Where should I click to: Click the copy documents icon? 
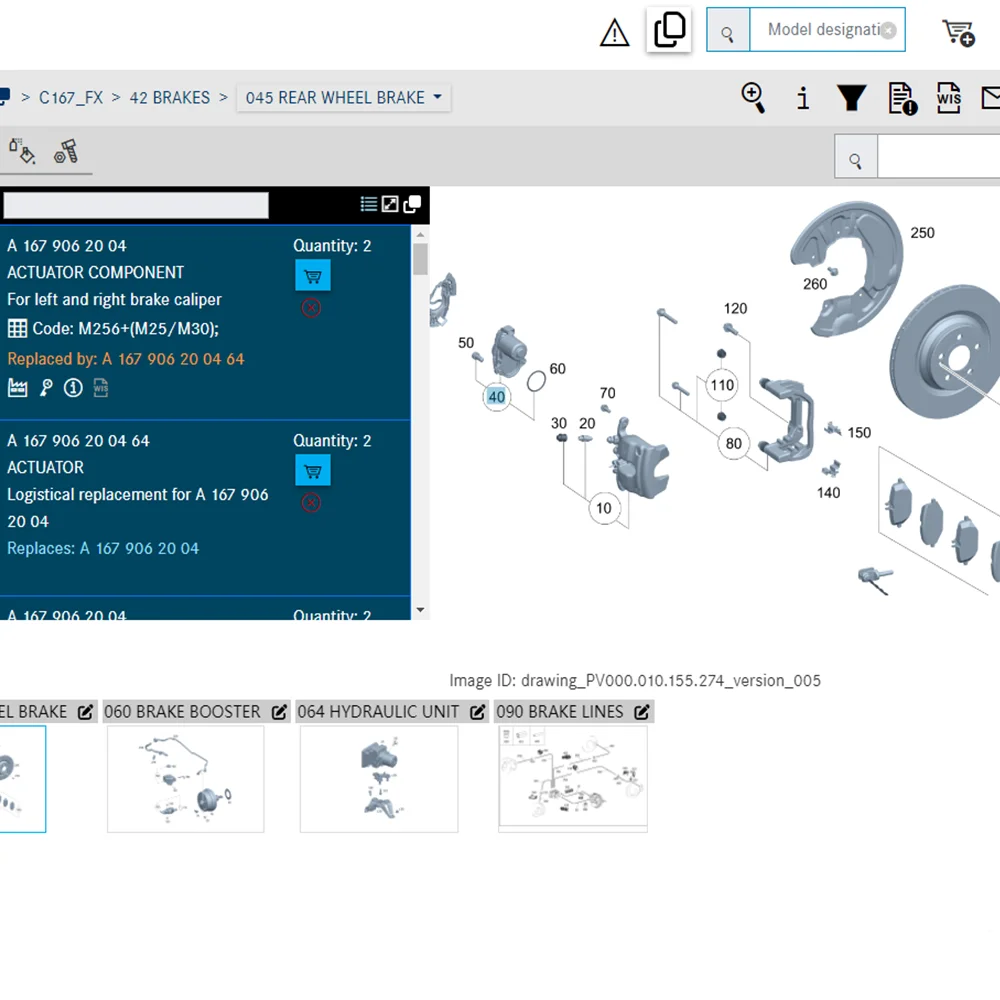(669, 29)
